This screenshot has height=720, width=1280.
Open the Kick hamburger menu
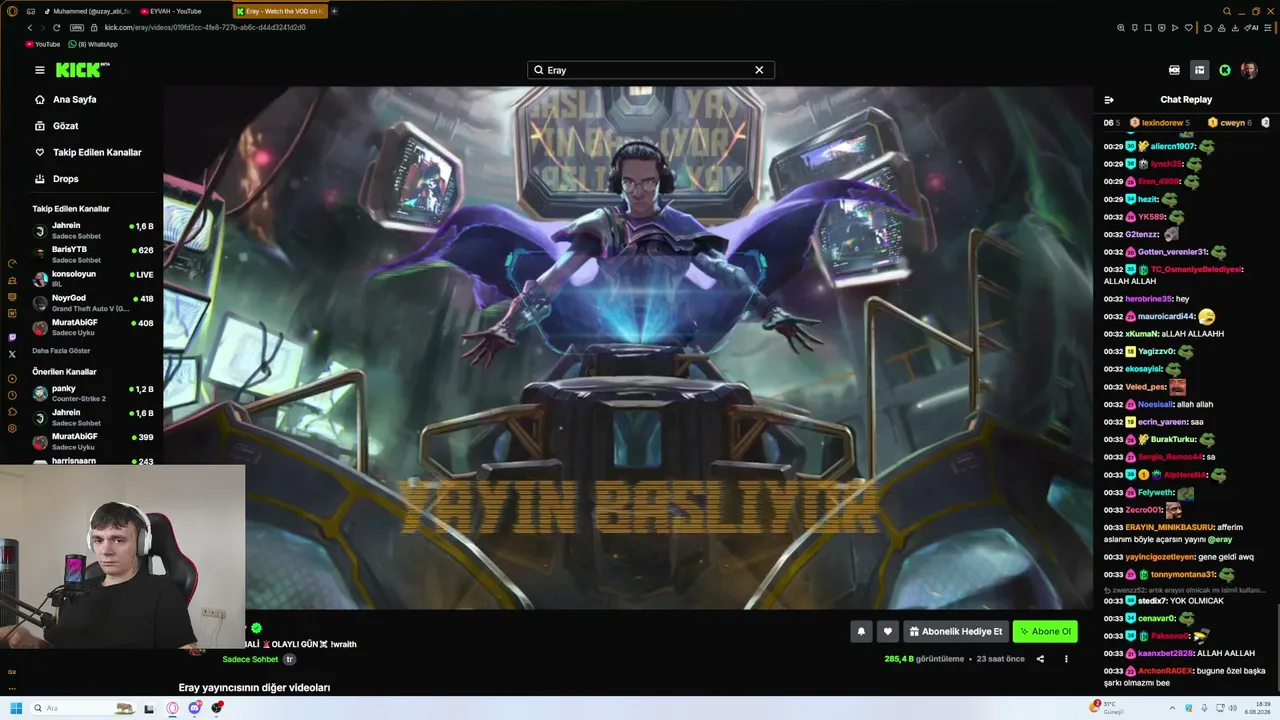pyautogui.click(x=40, y=70)
